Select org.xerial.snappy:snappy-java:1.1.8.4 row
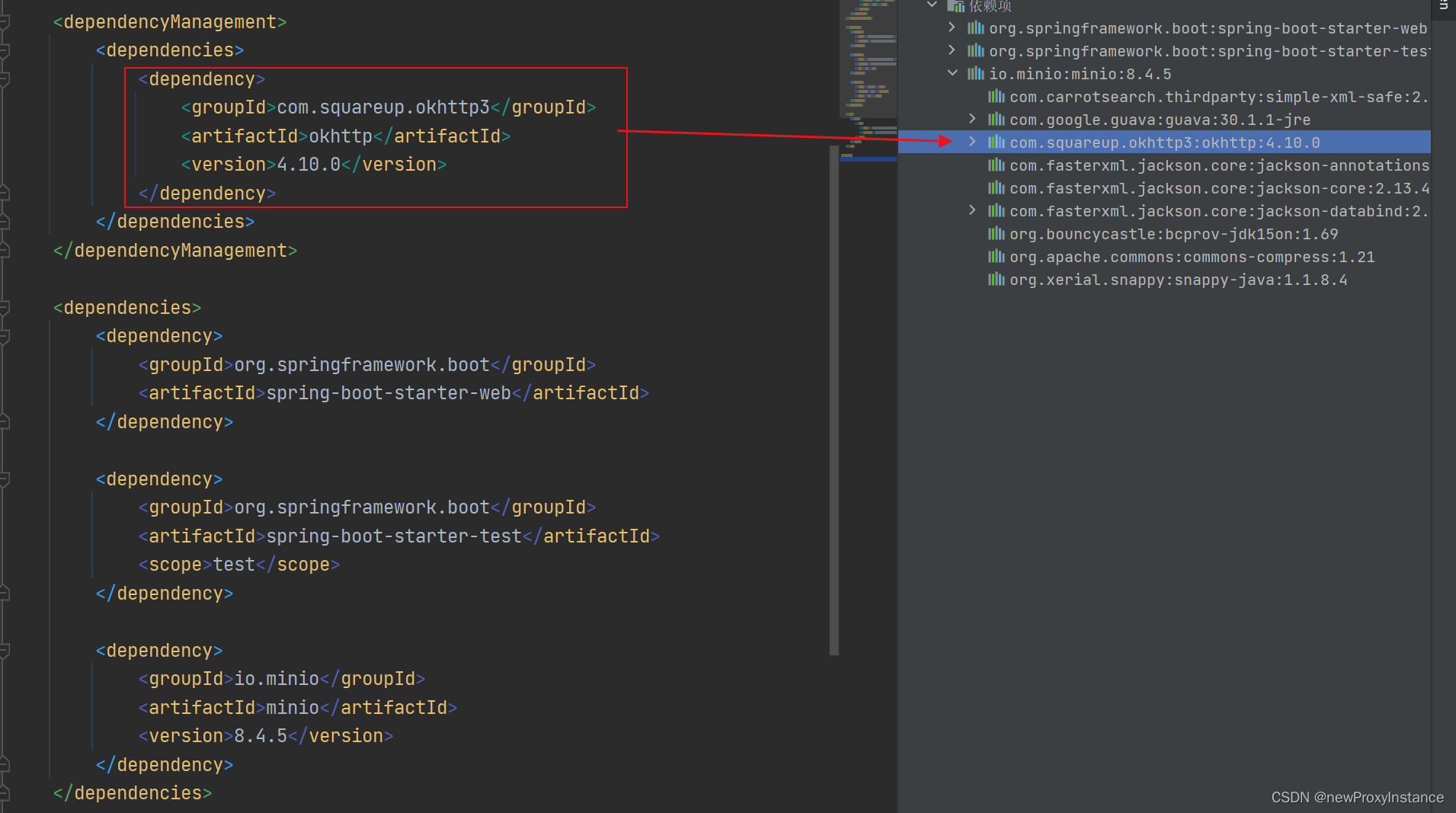 [x=1164, y=280]
